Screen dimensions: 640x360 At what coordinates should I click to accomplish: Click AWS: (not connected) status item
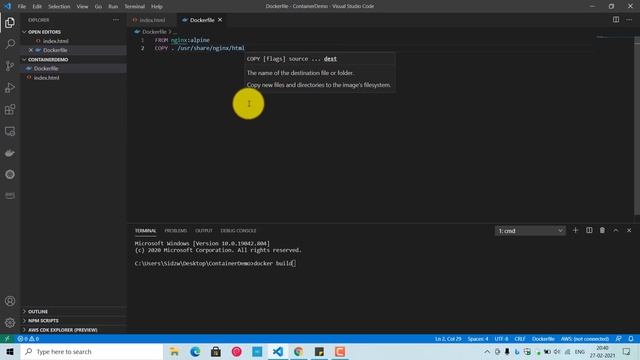tap(584, 339)
